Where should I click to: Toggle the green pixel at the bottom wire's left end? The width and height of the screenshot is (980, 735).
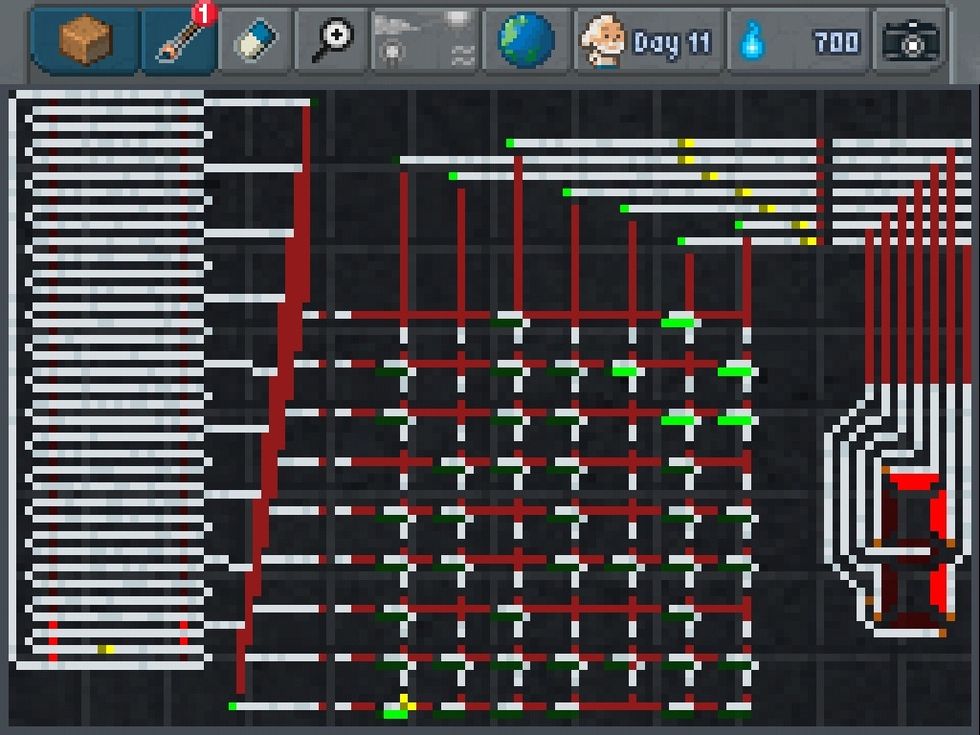click(x=233, y=706)
